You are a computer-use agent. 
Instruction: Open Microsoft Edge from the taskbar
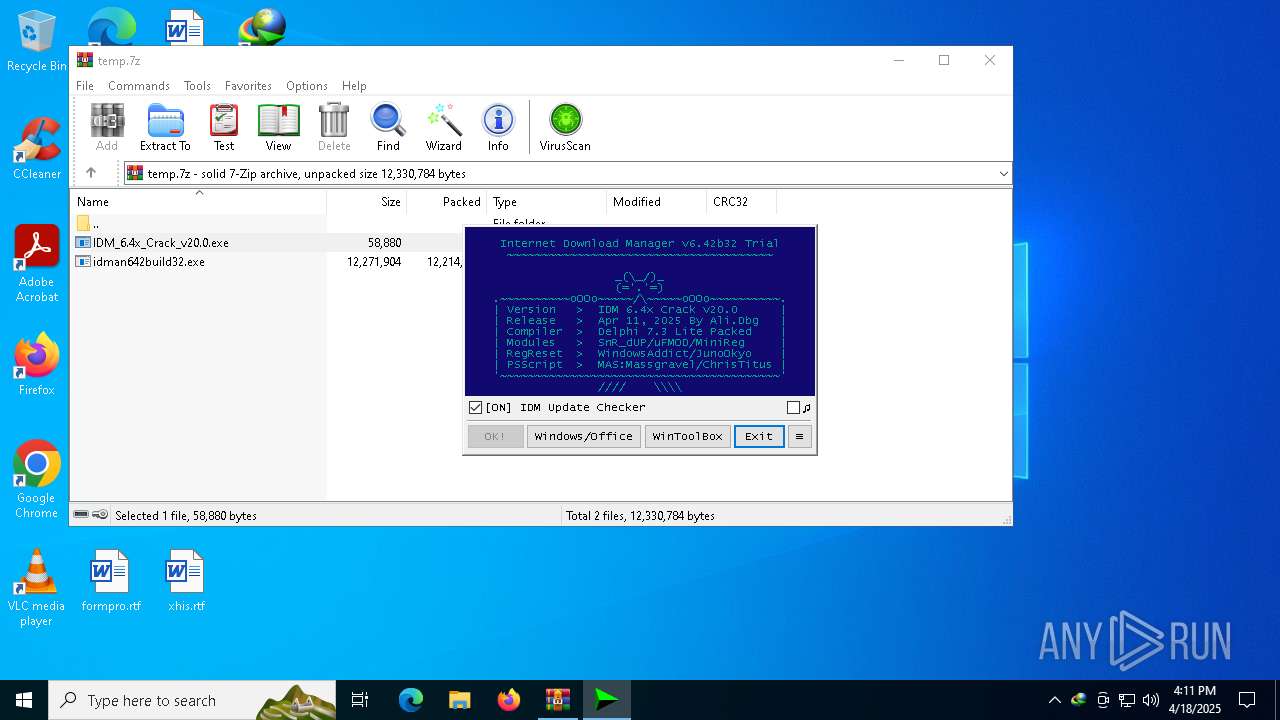point(411,700)
